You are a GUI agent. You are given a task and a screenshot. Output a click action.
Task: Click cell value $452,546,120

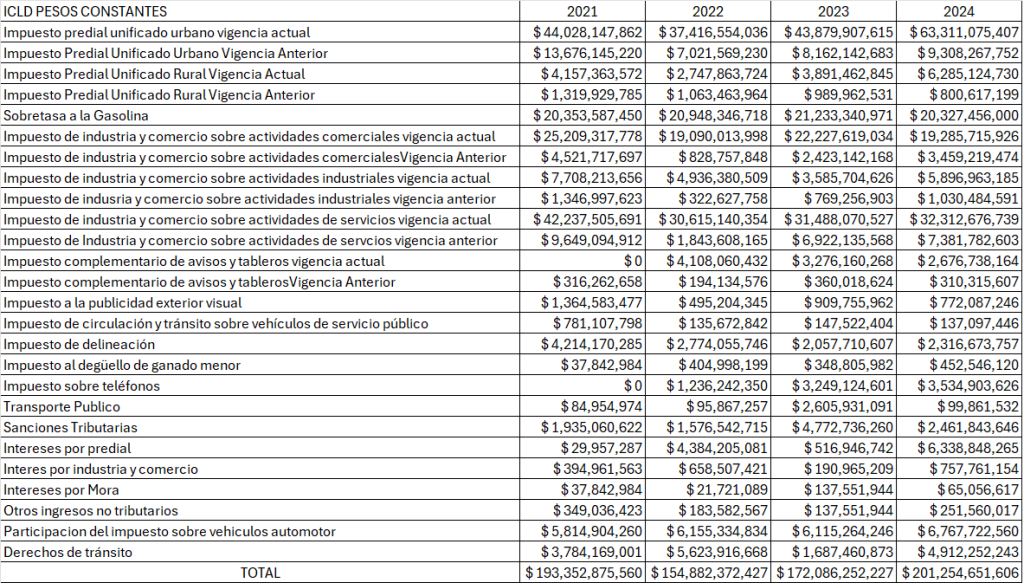pyautogui.click(x=974, y=365)
